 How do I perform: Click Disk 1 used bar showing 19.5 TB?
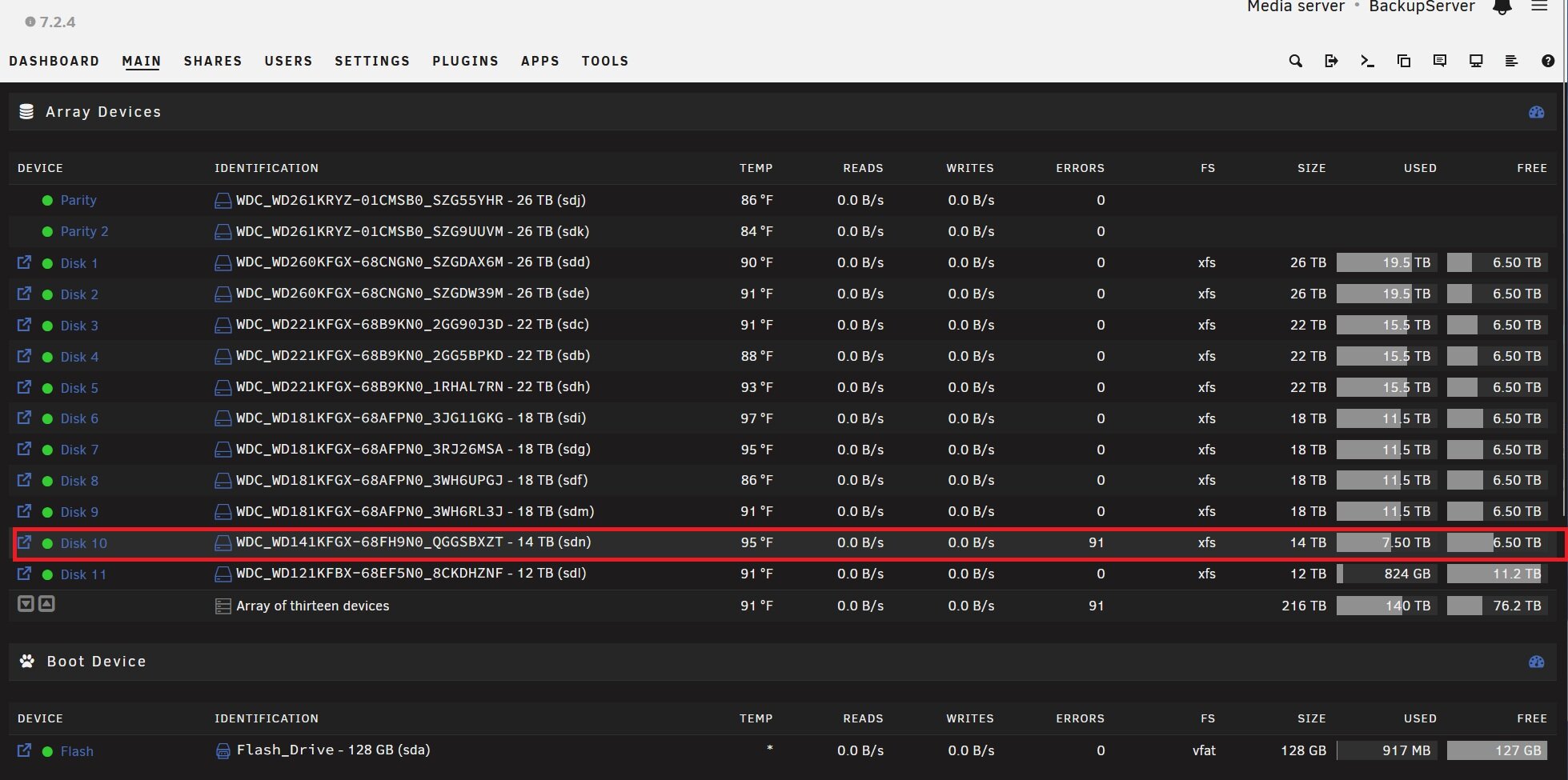[1386, 262]
